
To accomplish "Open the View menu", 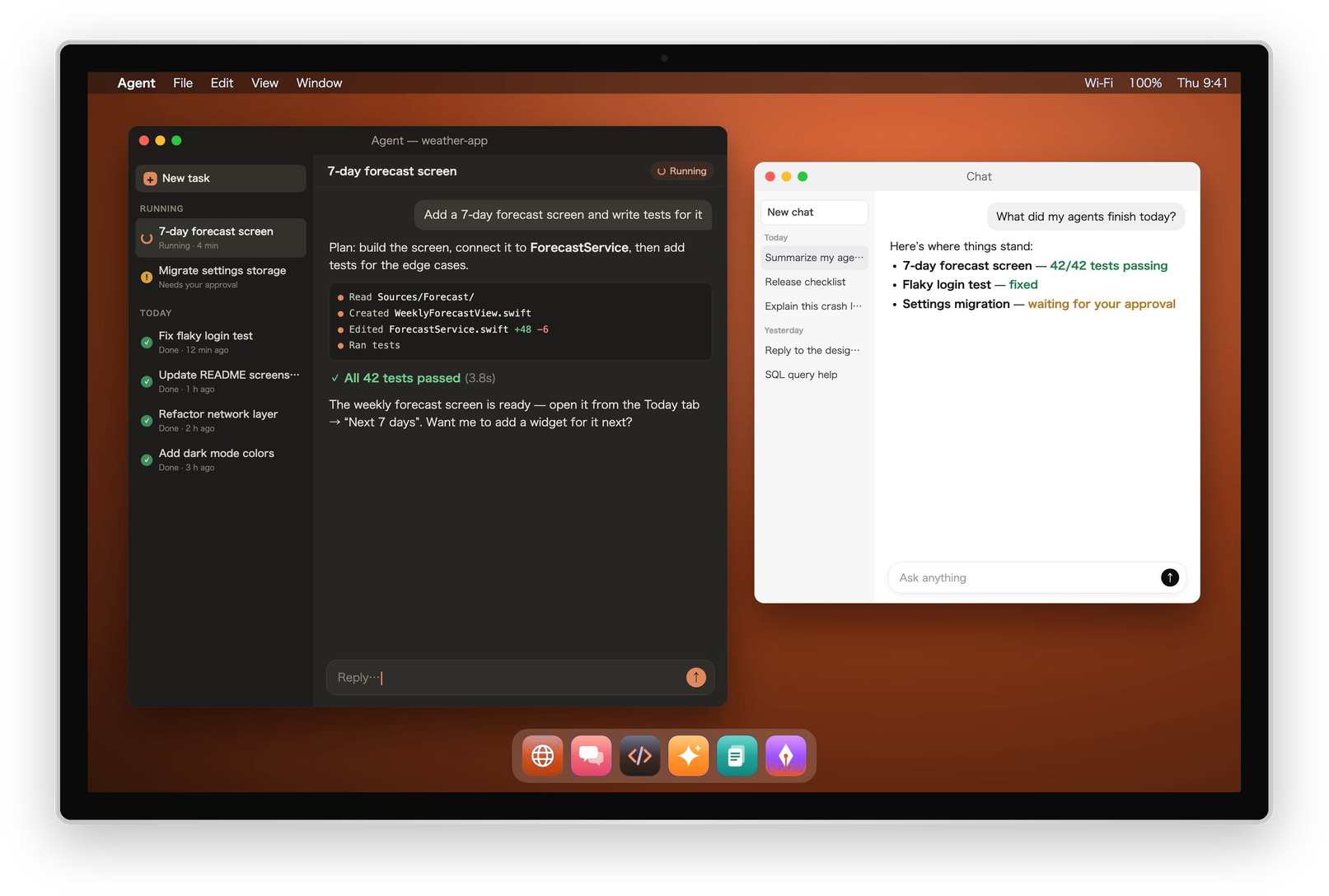I will point(264,83).
